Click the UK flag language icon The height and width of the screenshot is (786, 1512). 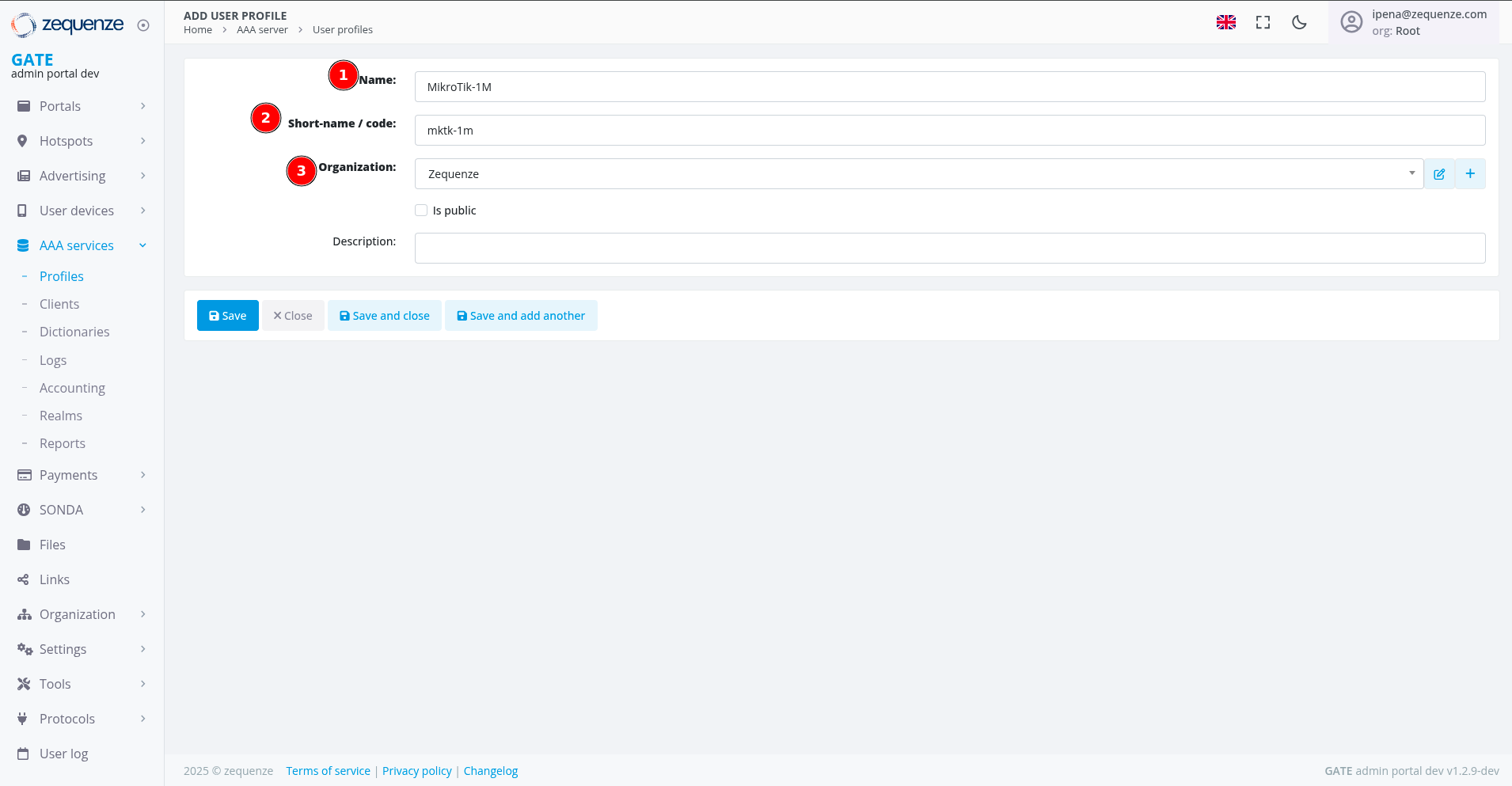pos(1225,22)
